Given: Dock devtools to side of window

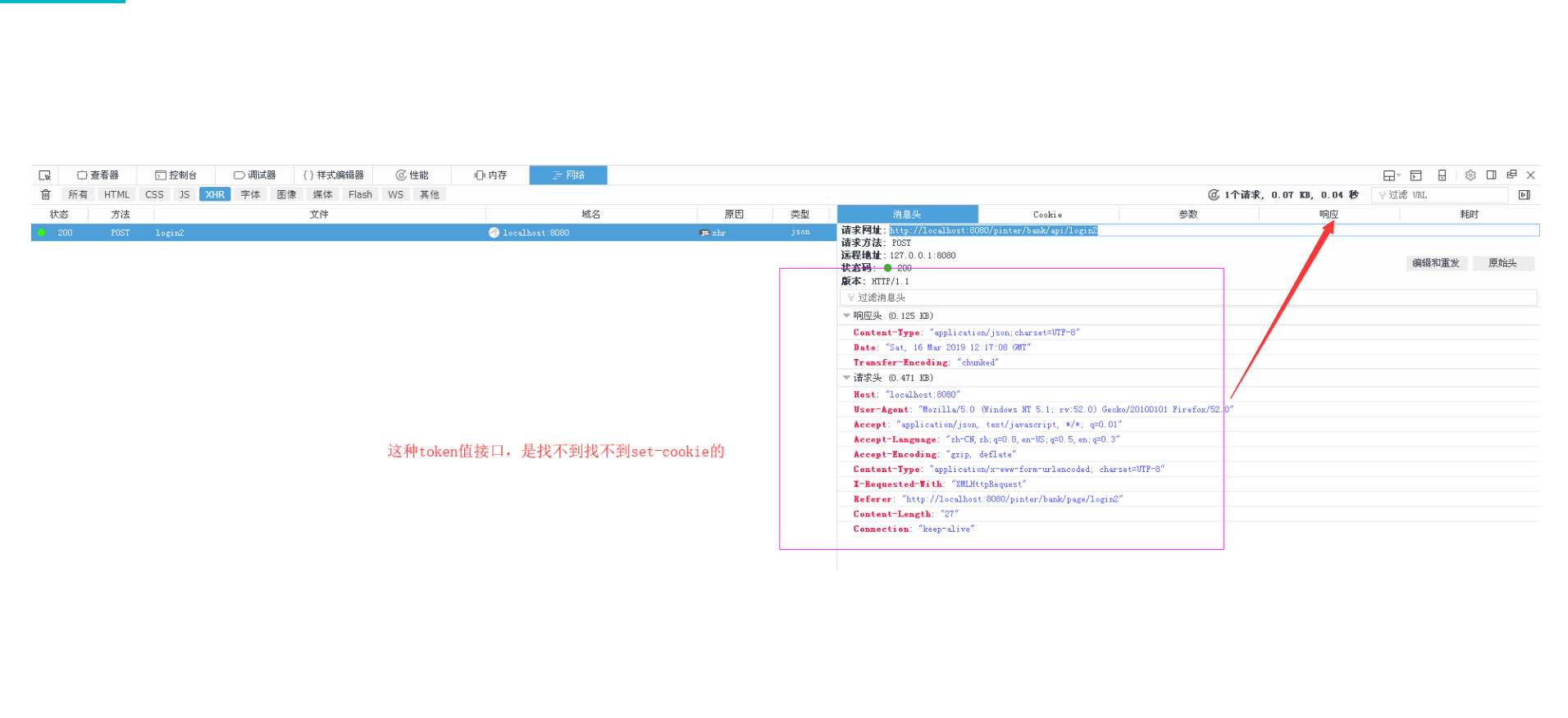Looking at the screenshot, I should point(1491,175).
